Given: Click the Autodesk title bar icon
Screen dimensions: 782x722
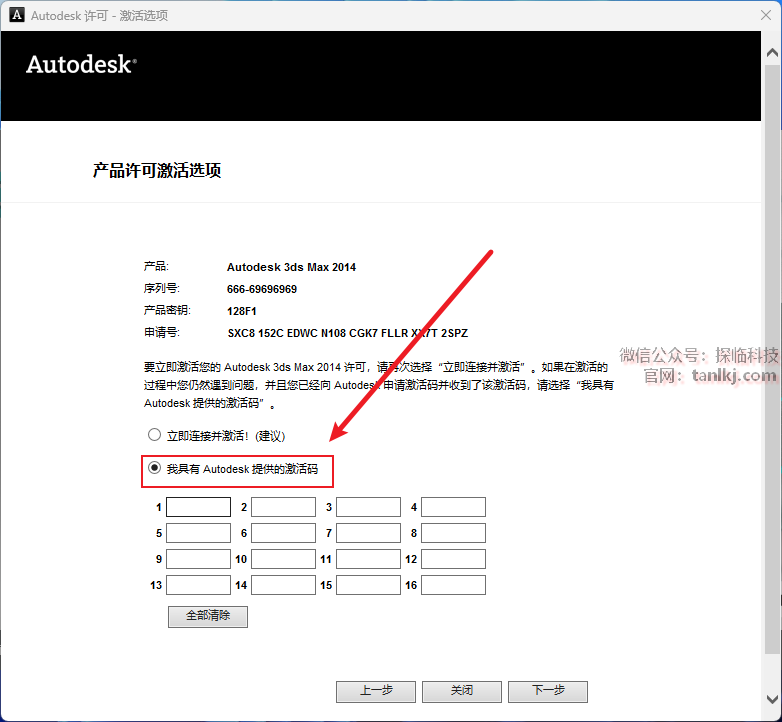Looking at the screenshot, I should (17, 15).
